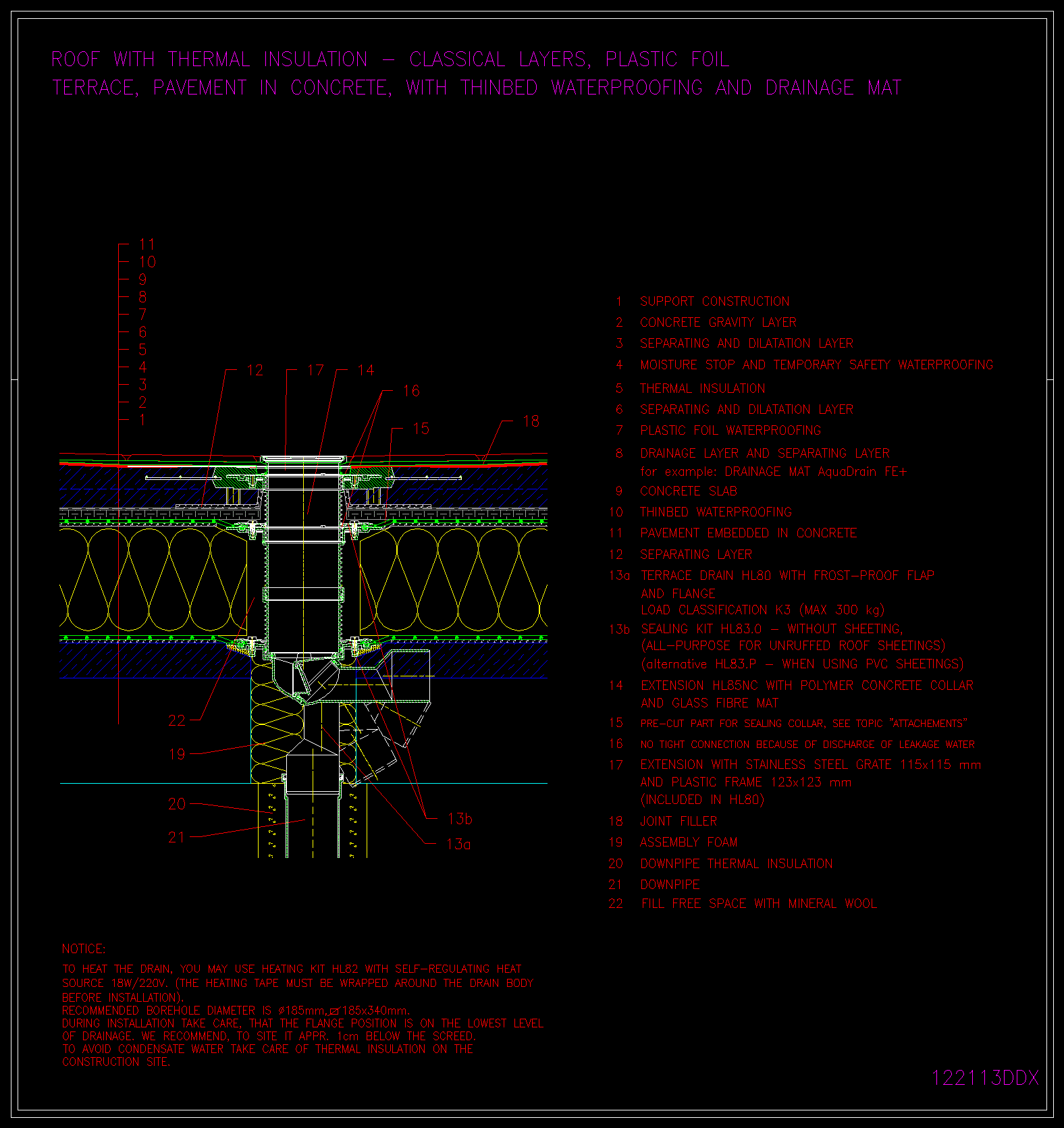Image resolution: width=1064 pixels, height=1128 pixels.
Task: Click text 'DRAINAGE MAT AquaDrain FE+'
Action: (x=816, y=472)
